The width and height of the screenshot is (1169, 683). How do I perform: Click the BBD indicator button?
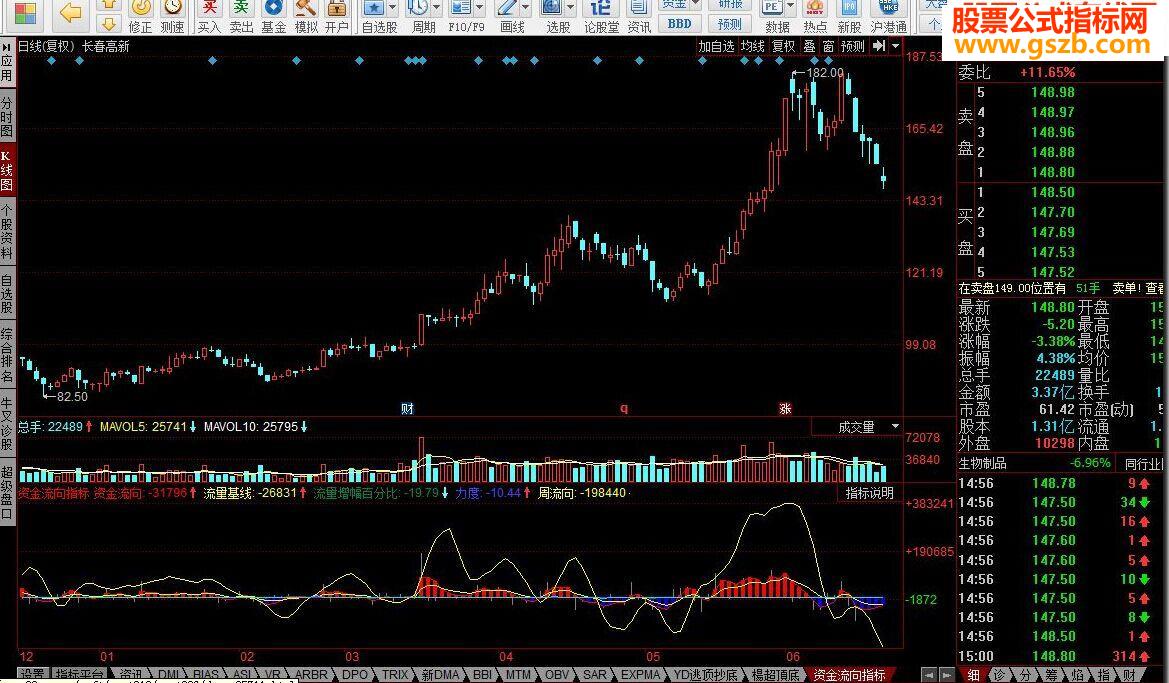679,24
